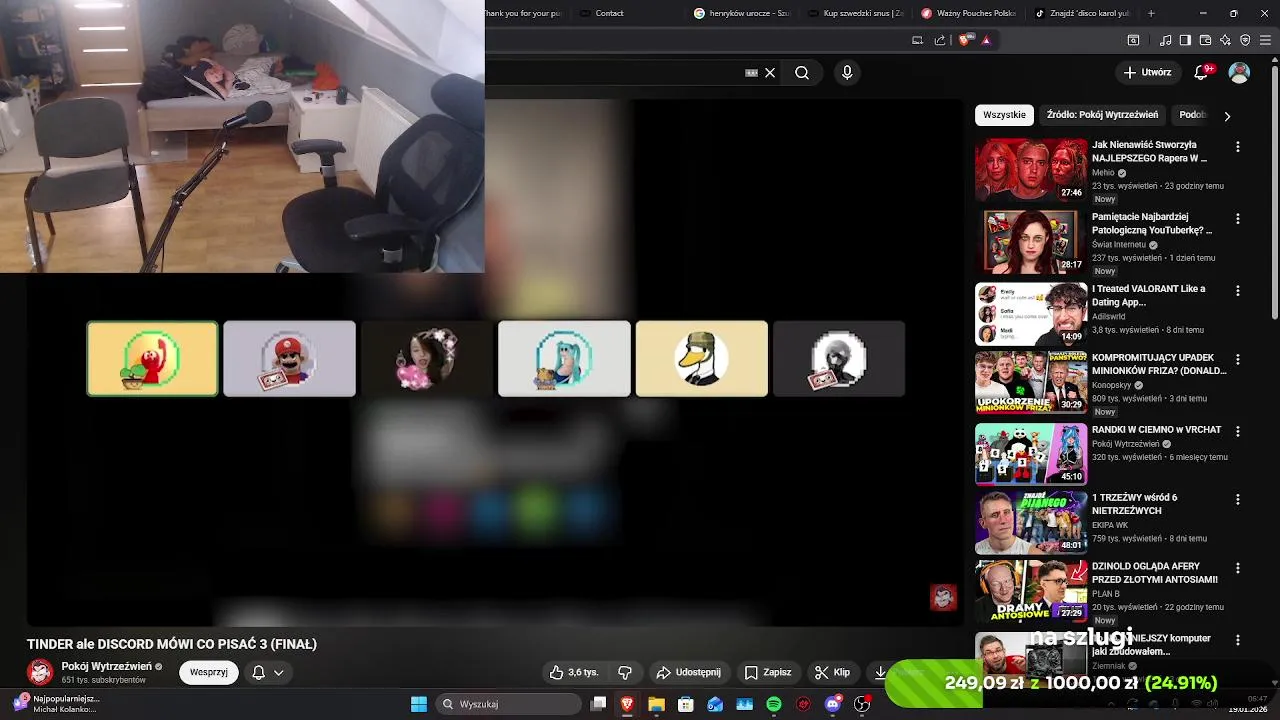Screen dimensions: 1280x720
Task: Switch to 'henryków urocze' Google tab
Action: (743, 13)
